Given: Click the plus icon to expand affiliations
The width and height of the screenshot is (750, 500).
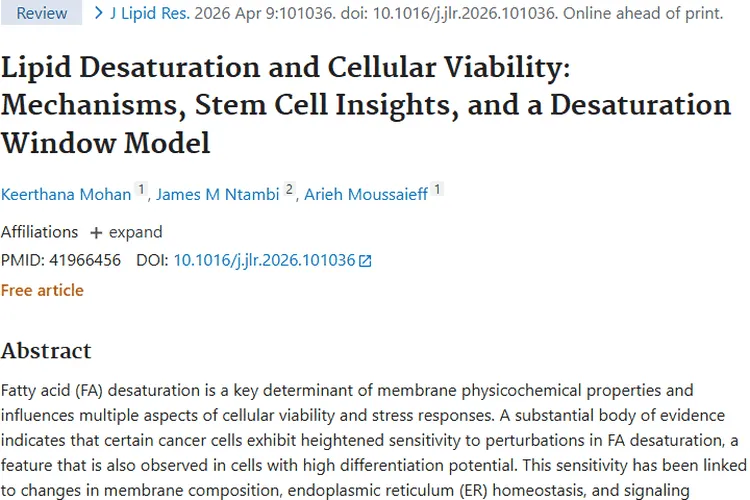Looking at the screenshot, I should (96, 232).
